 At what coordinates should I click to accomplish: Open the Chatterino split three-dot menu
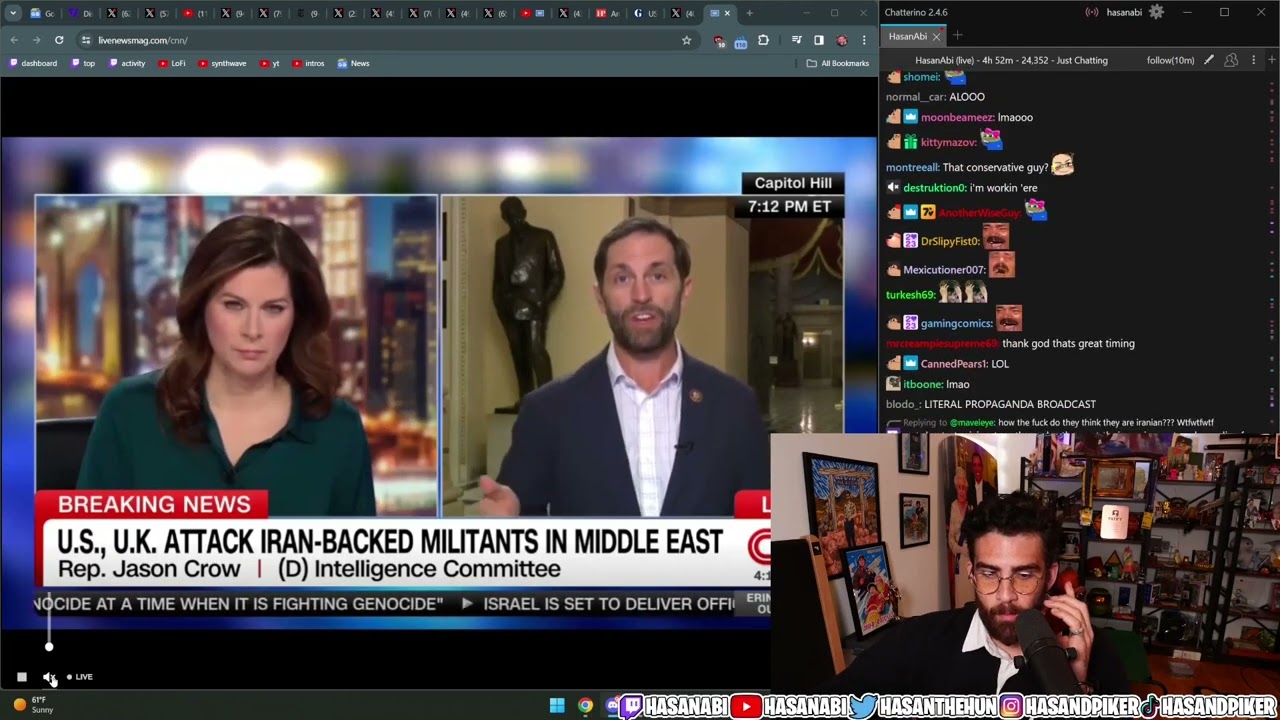click(1253, 60)
